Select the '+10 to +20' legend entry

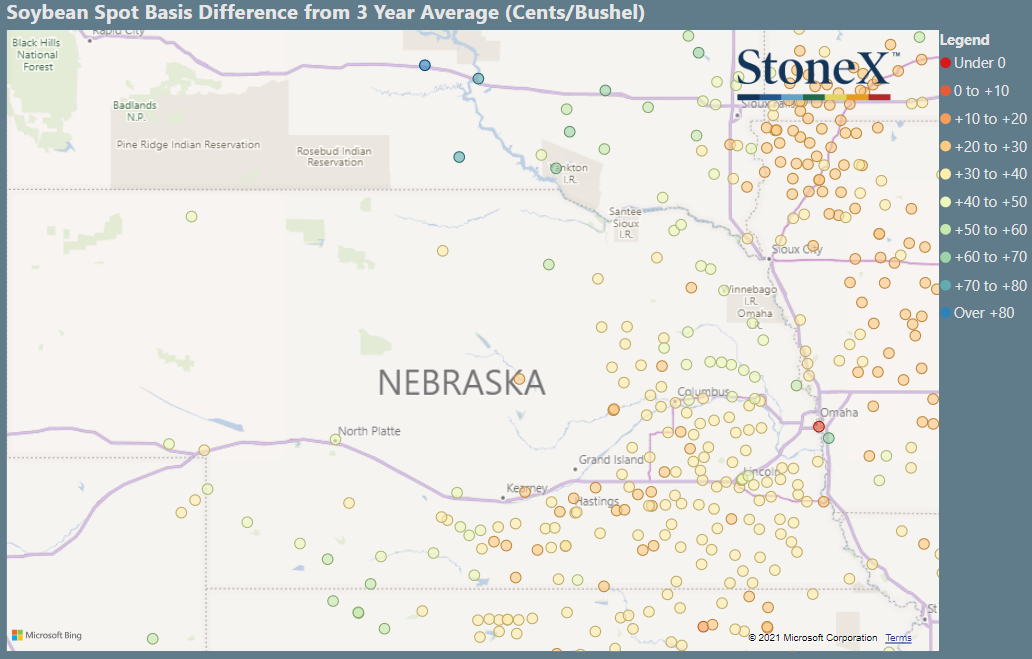[x=984, y=119]
